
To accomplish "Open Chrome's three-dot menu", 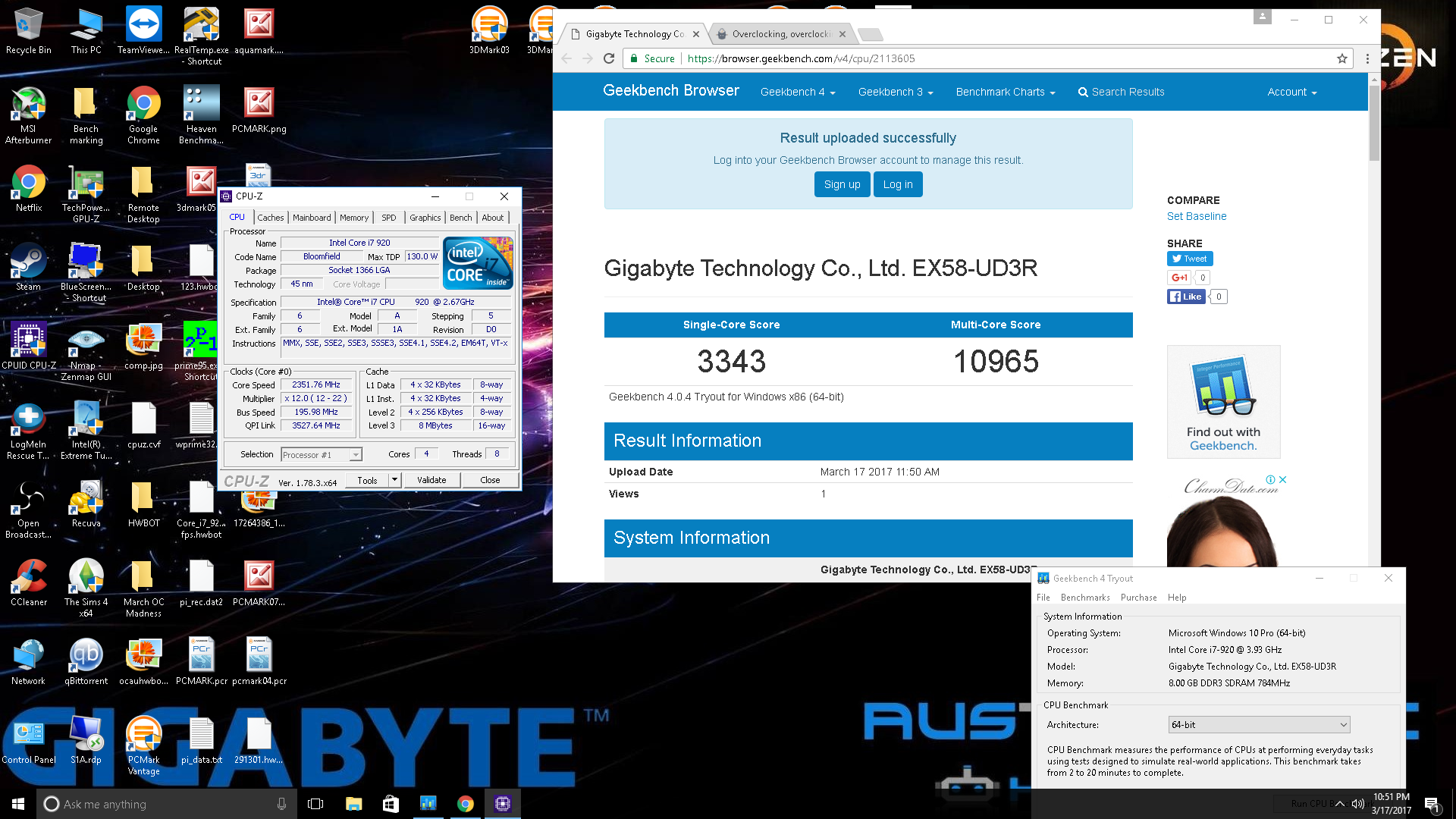I will click(1367, 58).
